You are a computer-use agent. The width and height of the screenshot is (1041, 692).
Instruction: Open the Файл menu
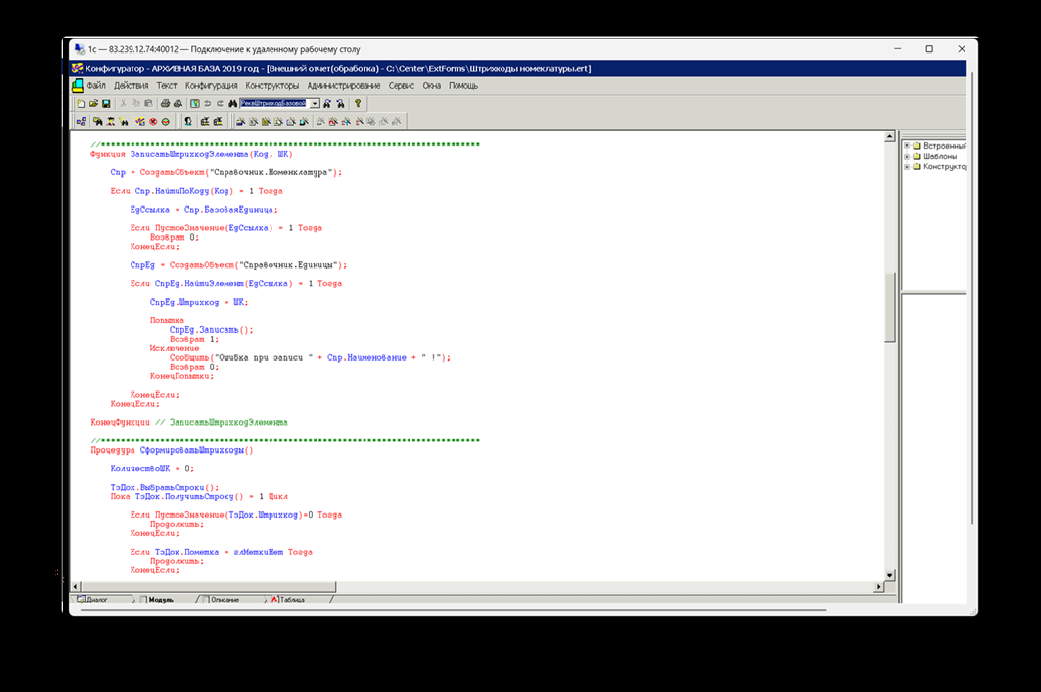click(x=96, y=86)
